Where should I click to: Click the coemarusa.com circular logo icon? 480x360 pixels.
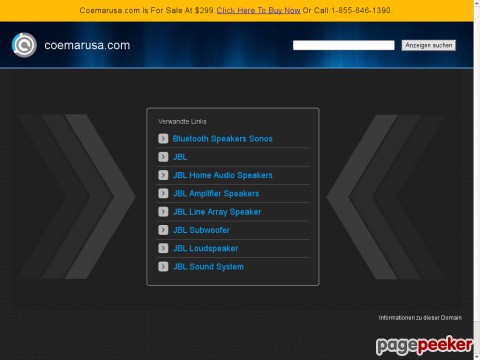pos(24,45)
